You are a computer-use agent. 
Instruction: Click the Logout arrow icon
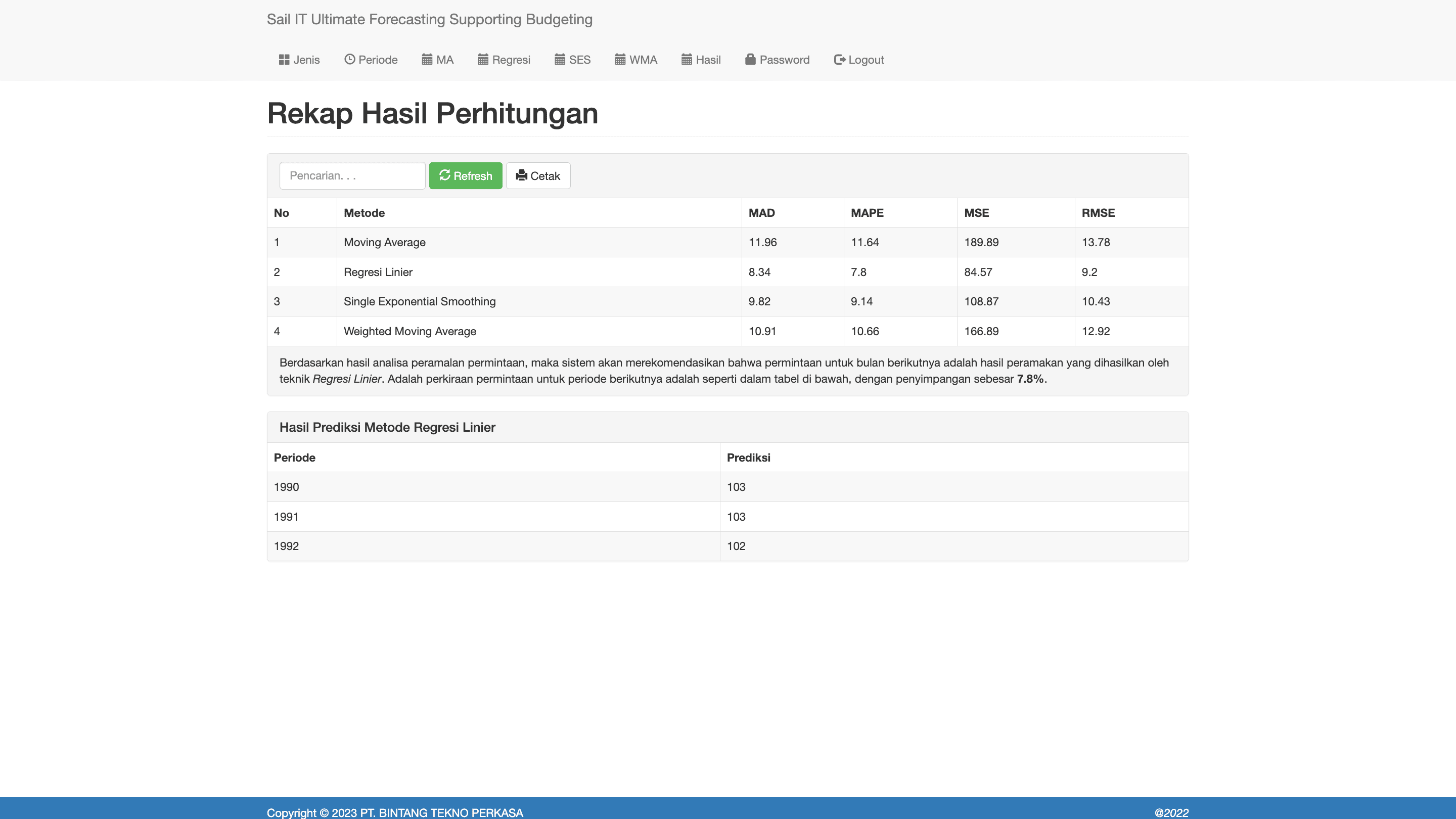(x=839, y=59)
